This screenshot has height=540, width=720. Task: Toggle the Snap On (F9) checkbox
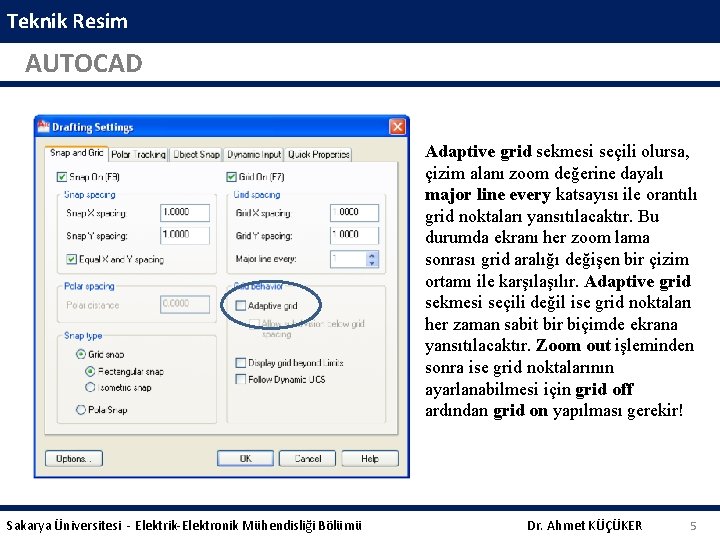pyautogui.click(x=62, y=177)
